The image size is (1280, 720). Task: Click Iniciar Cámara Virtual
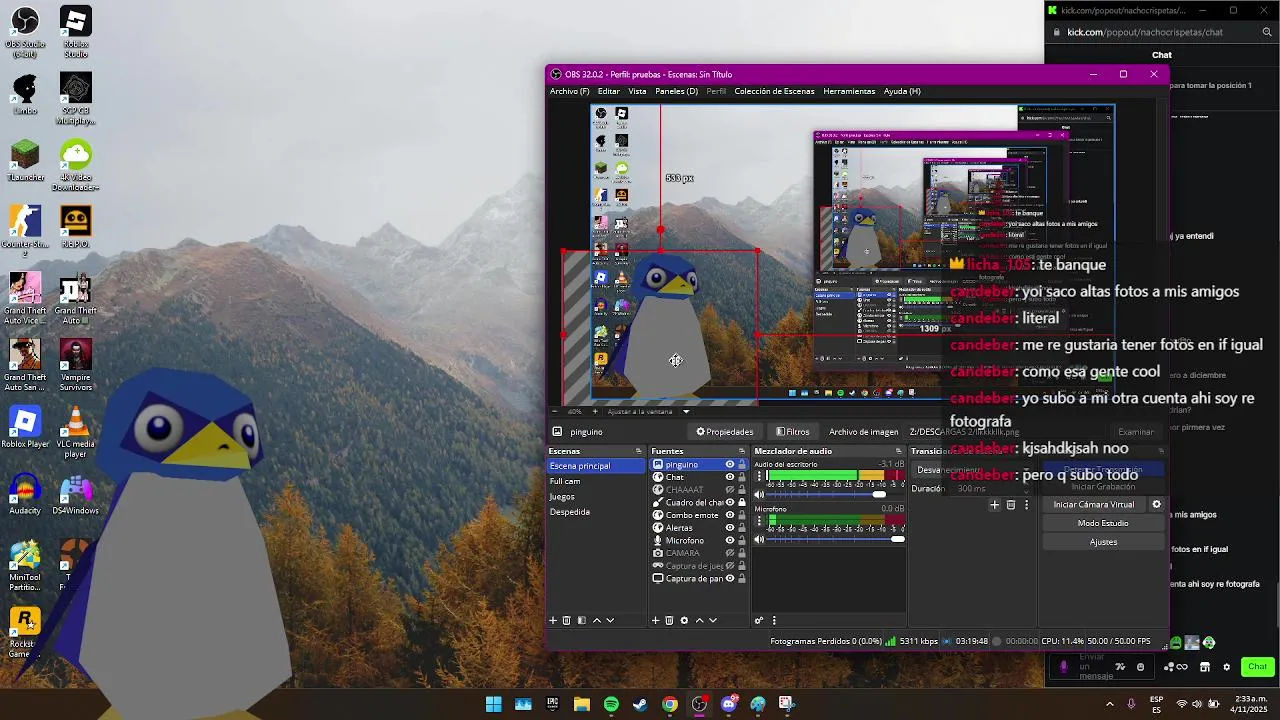click(1094, 504)
